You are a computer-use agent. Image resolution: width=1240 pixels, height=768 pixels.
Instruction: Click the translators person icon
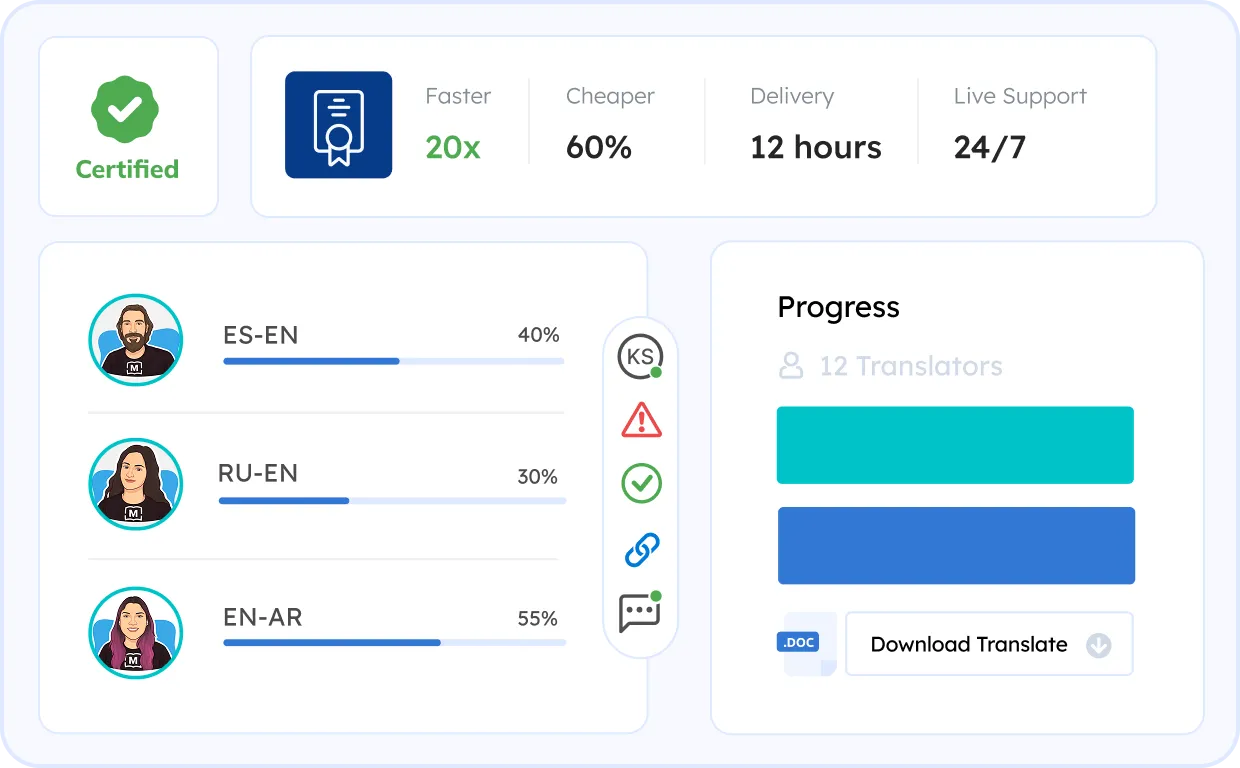click(791, 366)
